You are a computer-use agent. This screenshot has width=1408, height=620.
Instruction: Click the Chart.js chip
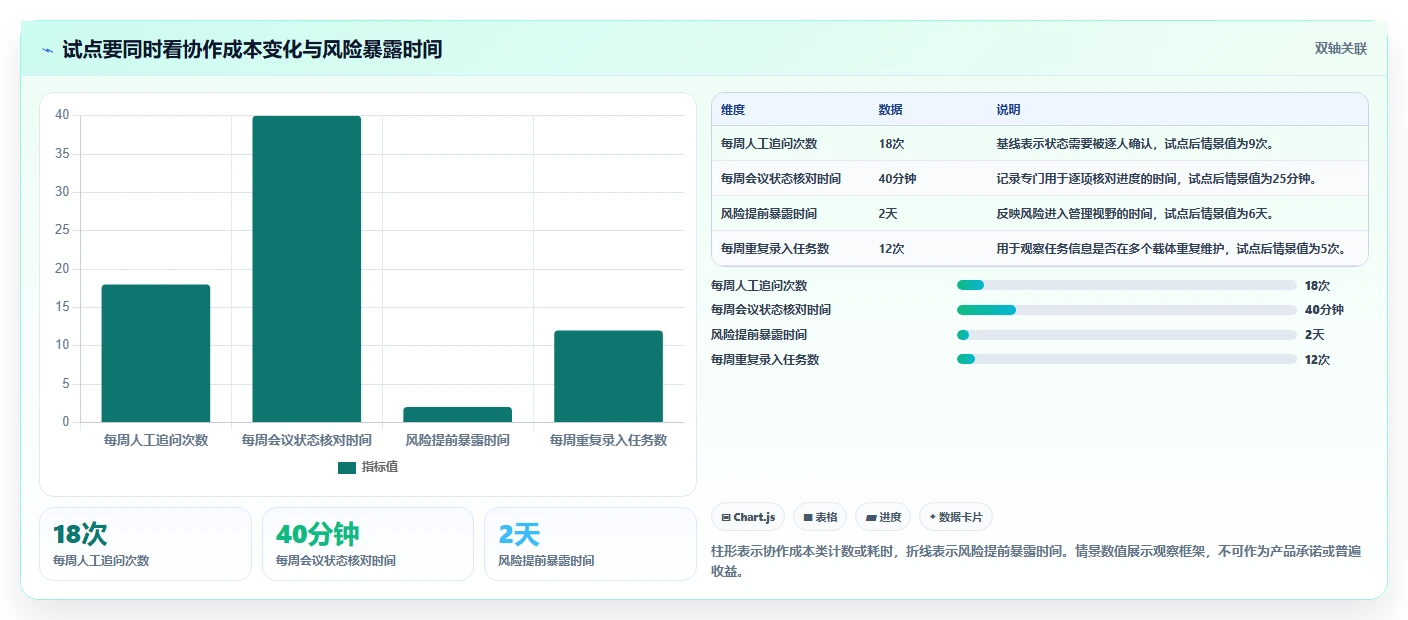pos(749,517)
